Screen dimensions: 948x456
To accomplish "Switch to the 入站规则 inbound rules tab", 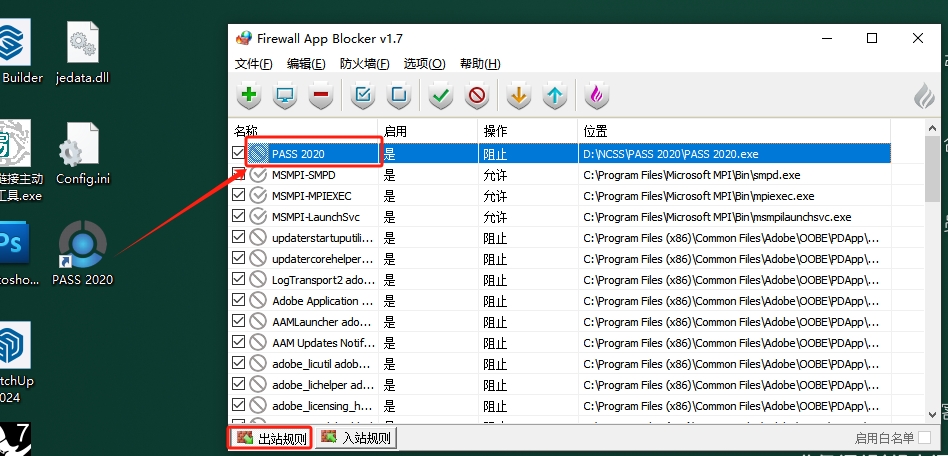I will [356, 438].
